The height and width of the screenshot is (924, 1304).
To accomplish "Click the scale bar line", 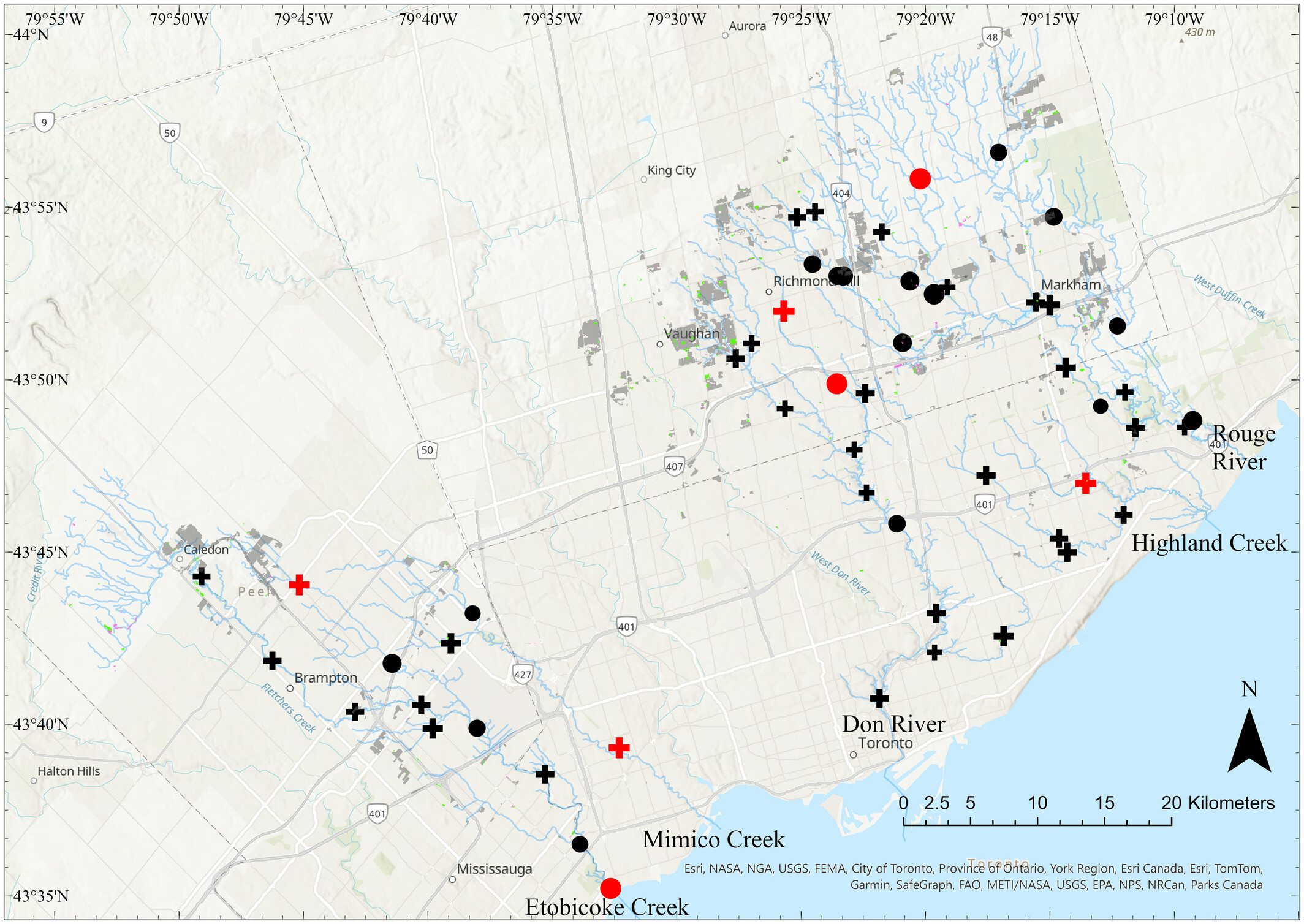I will [x=1037, y=821].
